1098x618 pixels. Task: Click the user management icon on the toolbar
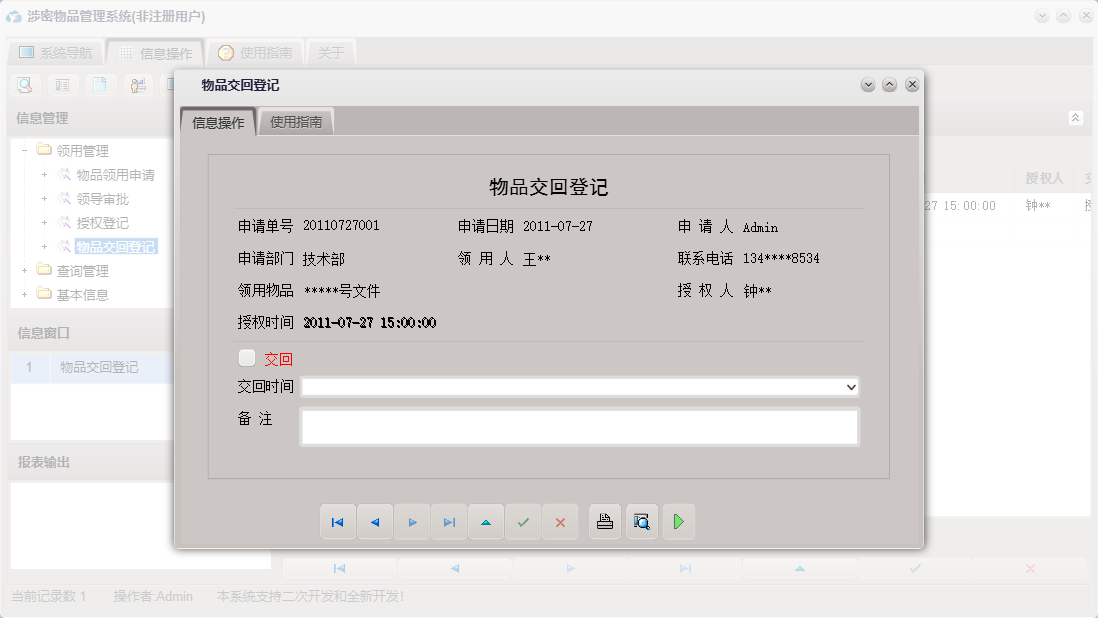pyautogui.click(x=138, y=85)
